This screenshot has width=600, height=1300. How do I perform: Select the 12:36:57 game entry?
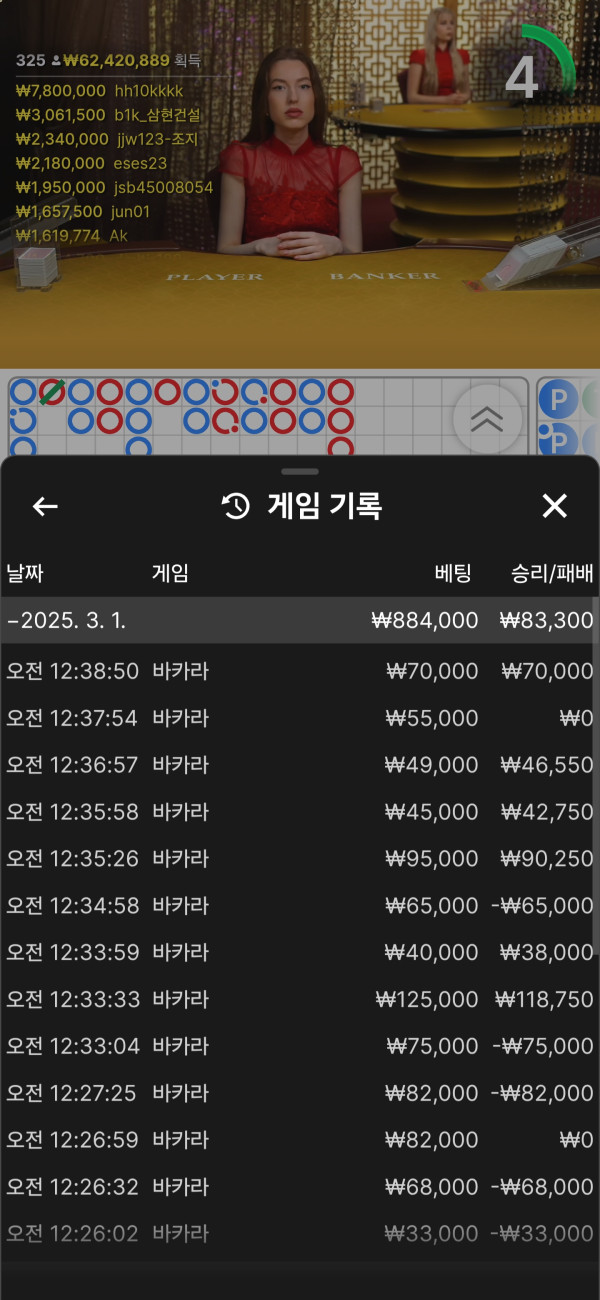coord(298,765)
